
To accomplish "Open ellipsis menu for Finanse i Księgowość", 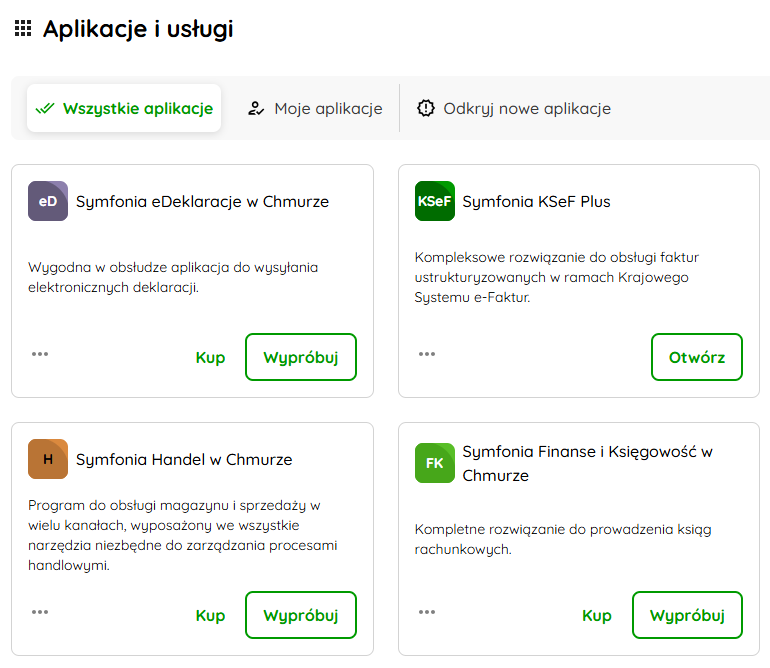I will (427, 612).
